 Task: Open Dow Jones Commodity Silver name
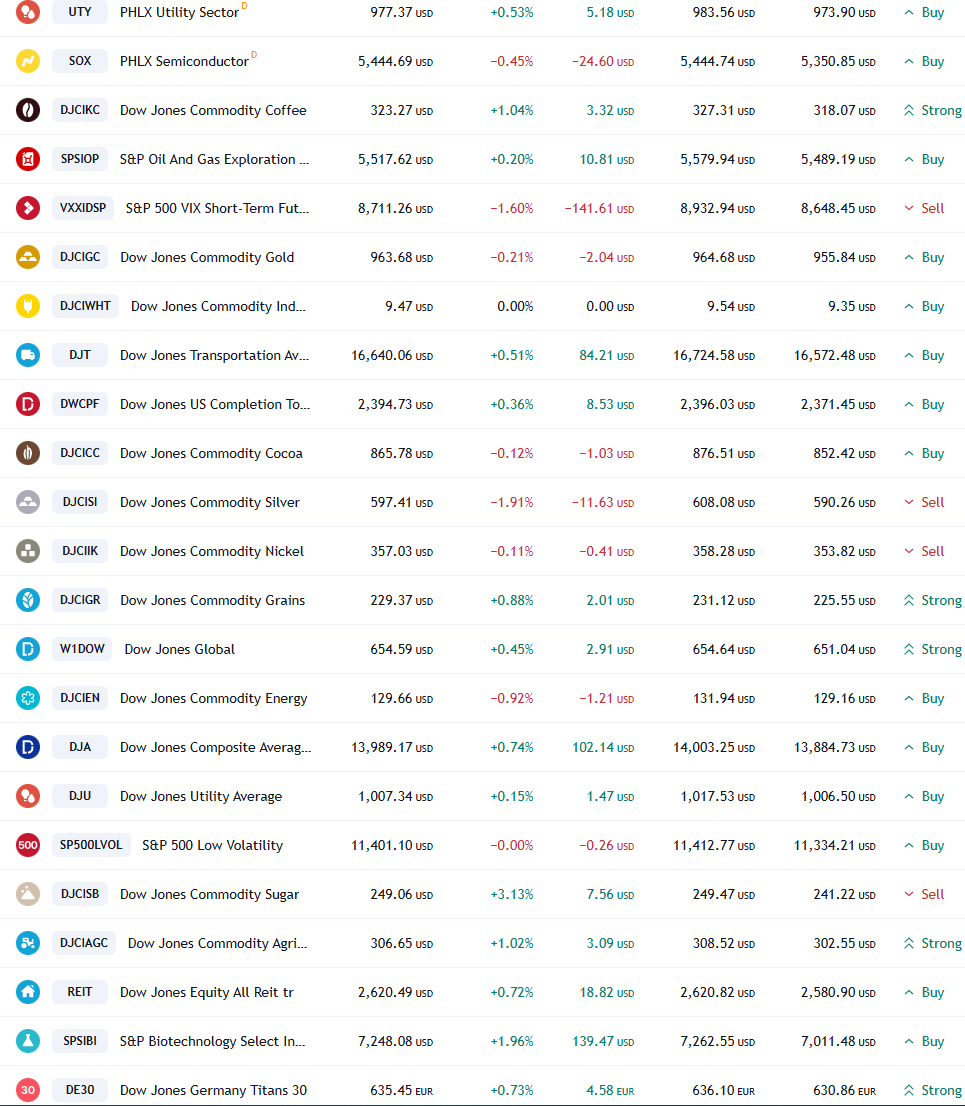click(210, 502)
